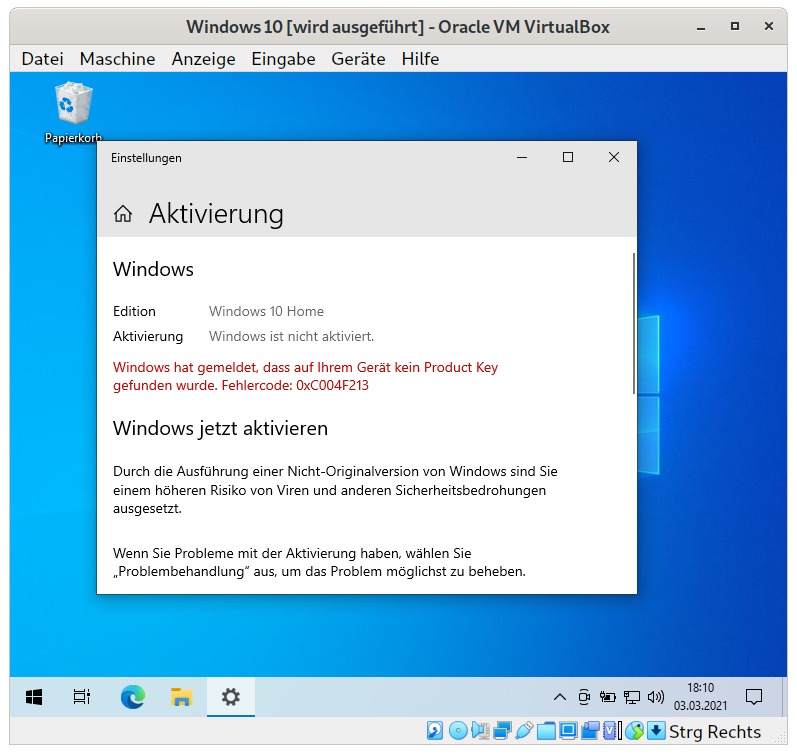Click the keyboard capture arrow indicator
Viewport: 797px width, 754px height.
tap(656, 731)
